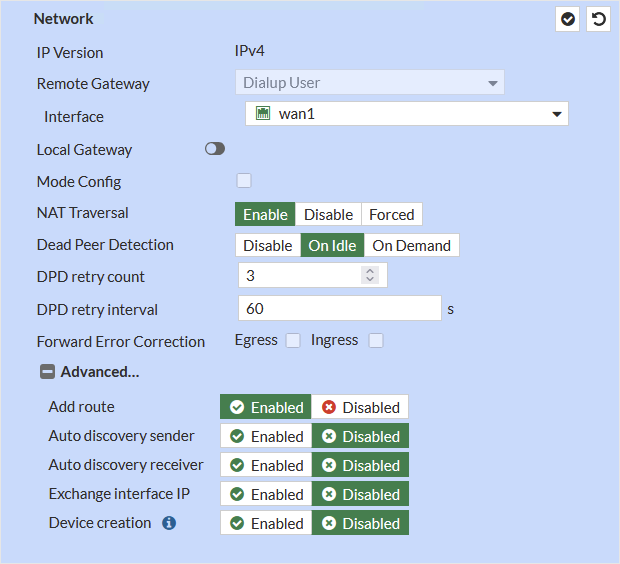Open the Interface wan1 dropdown
The image size is (620, 564).
pos(407,114)
